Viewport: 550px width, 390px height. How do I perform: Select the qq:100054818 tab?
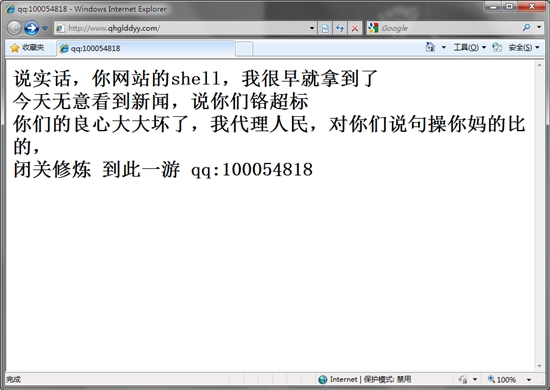click(146, 48)
